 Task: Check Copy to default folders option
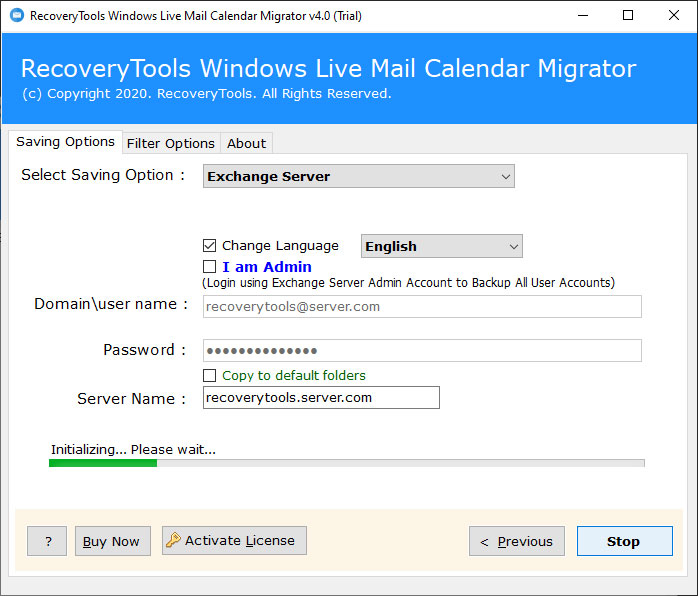point(209,375)
